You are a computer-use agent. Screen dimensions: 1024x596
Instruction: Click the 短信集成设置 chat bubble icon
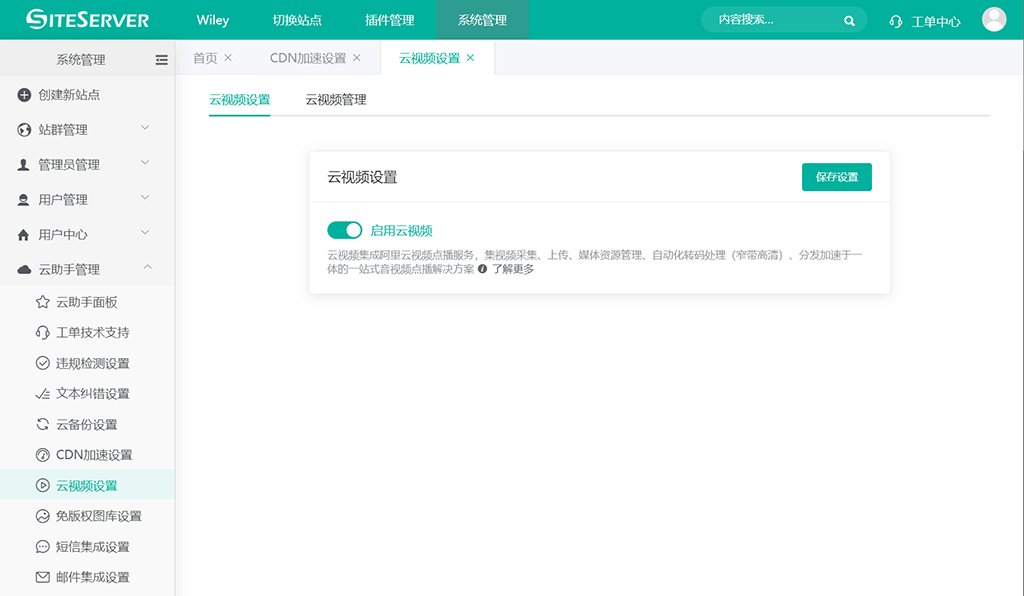click(43, 547)
